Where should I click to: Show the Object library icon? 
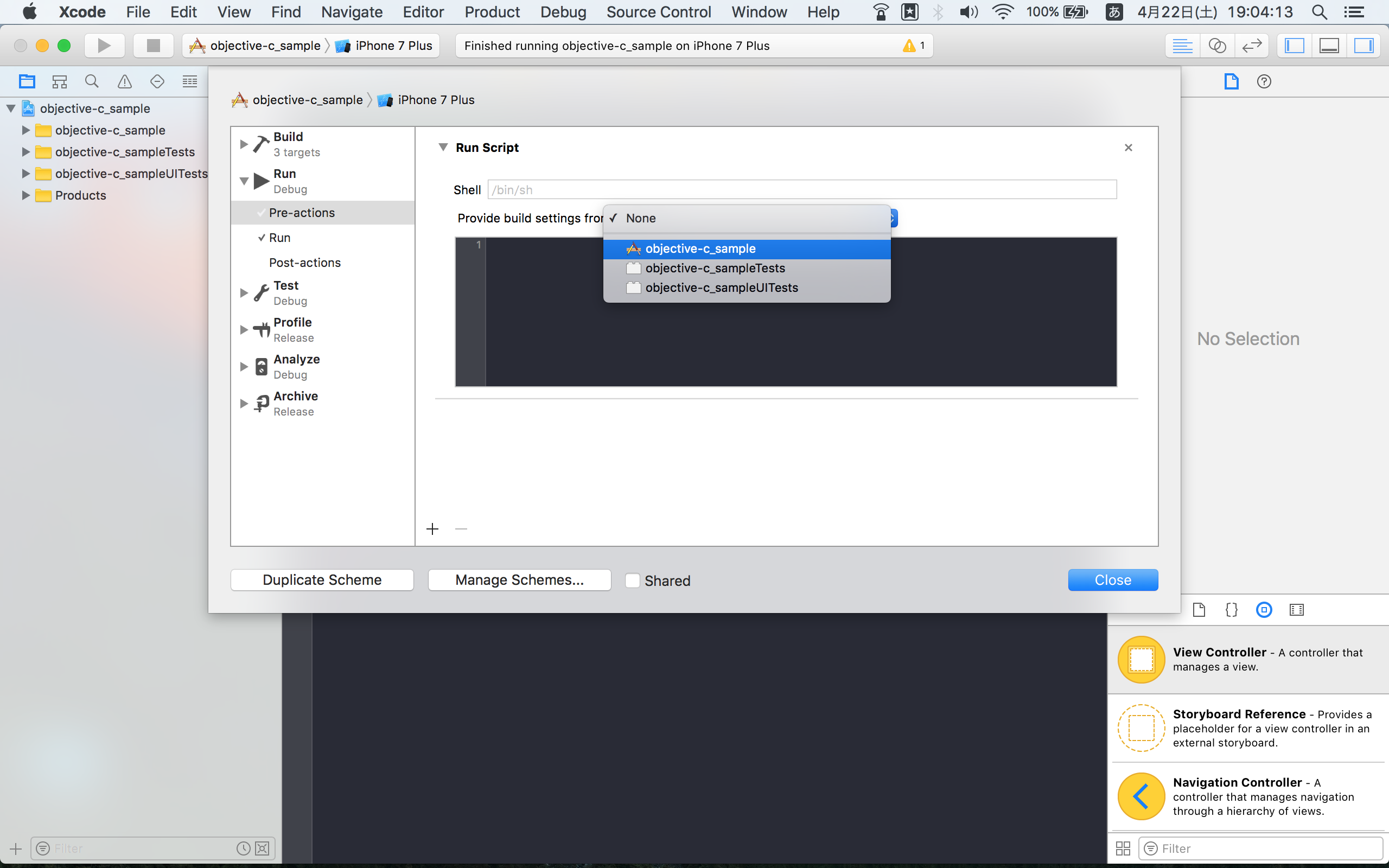tap(1264, 610)
